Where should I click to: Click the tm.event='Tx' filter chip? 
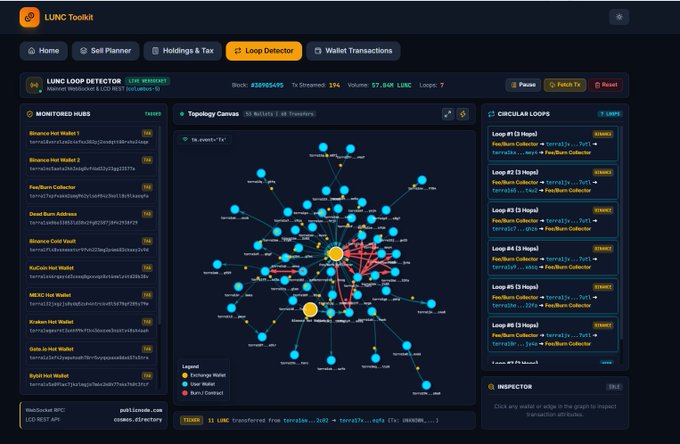(x=205, y=140)
